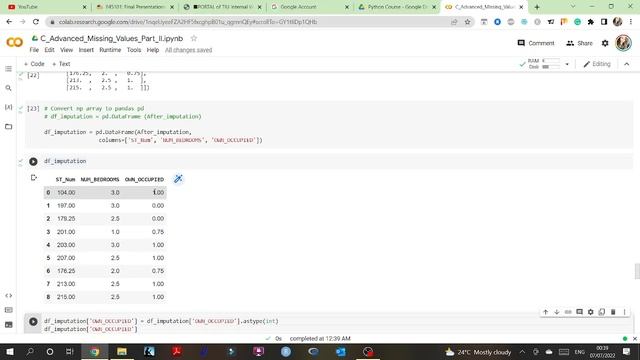Open the Editing mode dropdown
640x360 pixels.
(597, 64)
